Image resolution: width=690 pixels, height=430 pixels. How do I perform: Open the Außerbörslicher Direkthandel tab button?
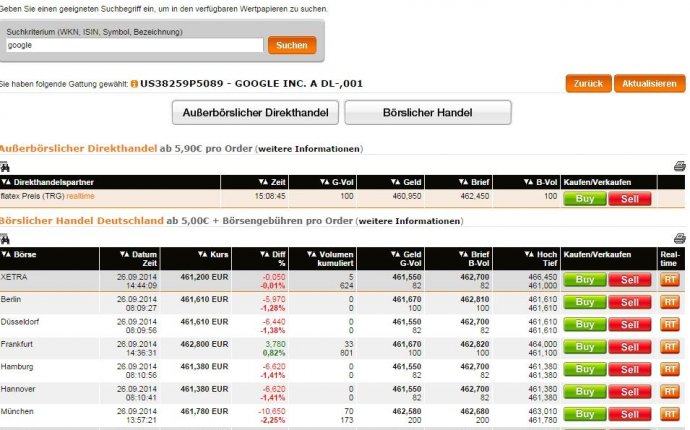click(x=255, y=113)
